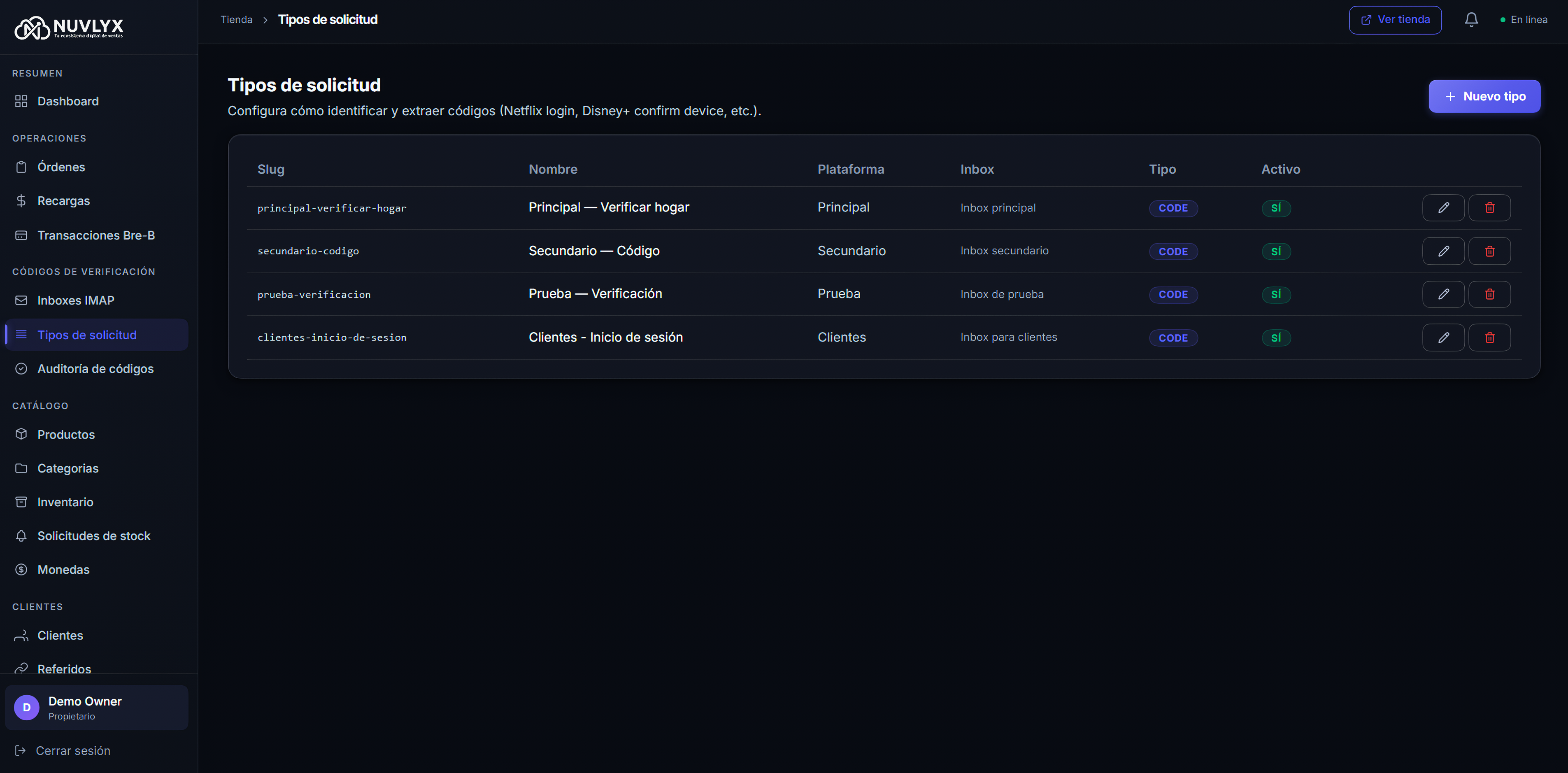Edit the clientes-inicio-de-sesion row with pencil icon

(x=1442, y=337)
